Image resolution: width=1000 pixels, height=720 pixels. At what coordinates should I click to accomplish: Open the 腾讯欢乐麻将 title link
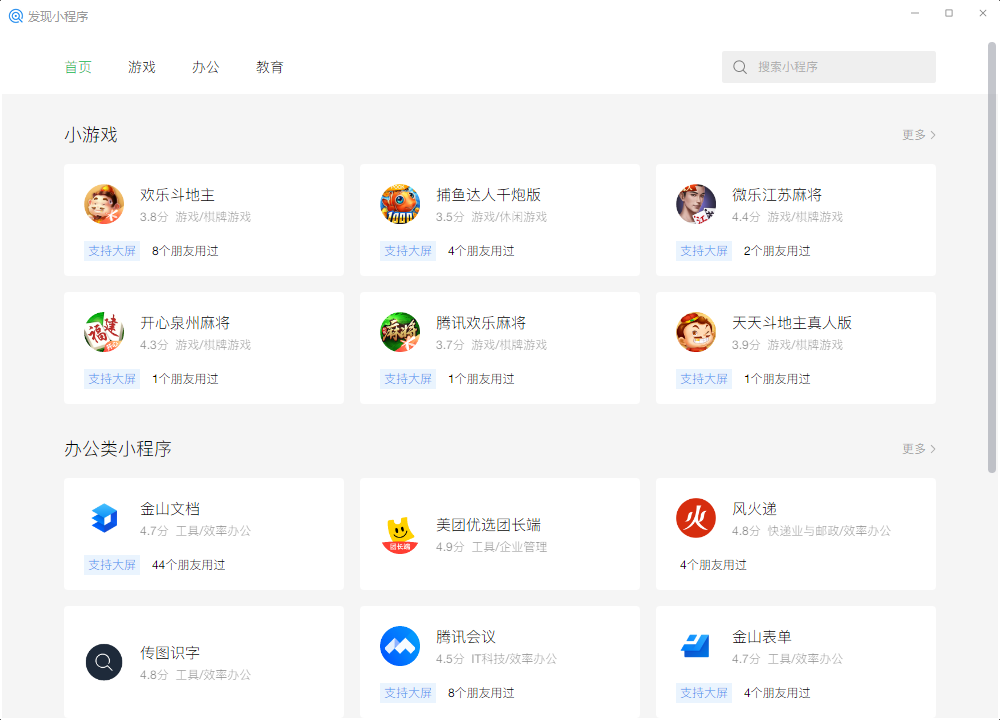[481, 323]
